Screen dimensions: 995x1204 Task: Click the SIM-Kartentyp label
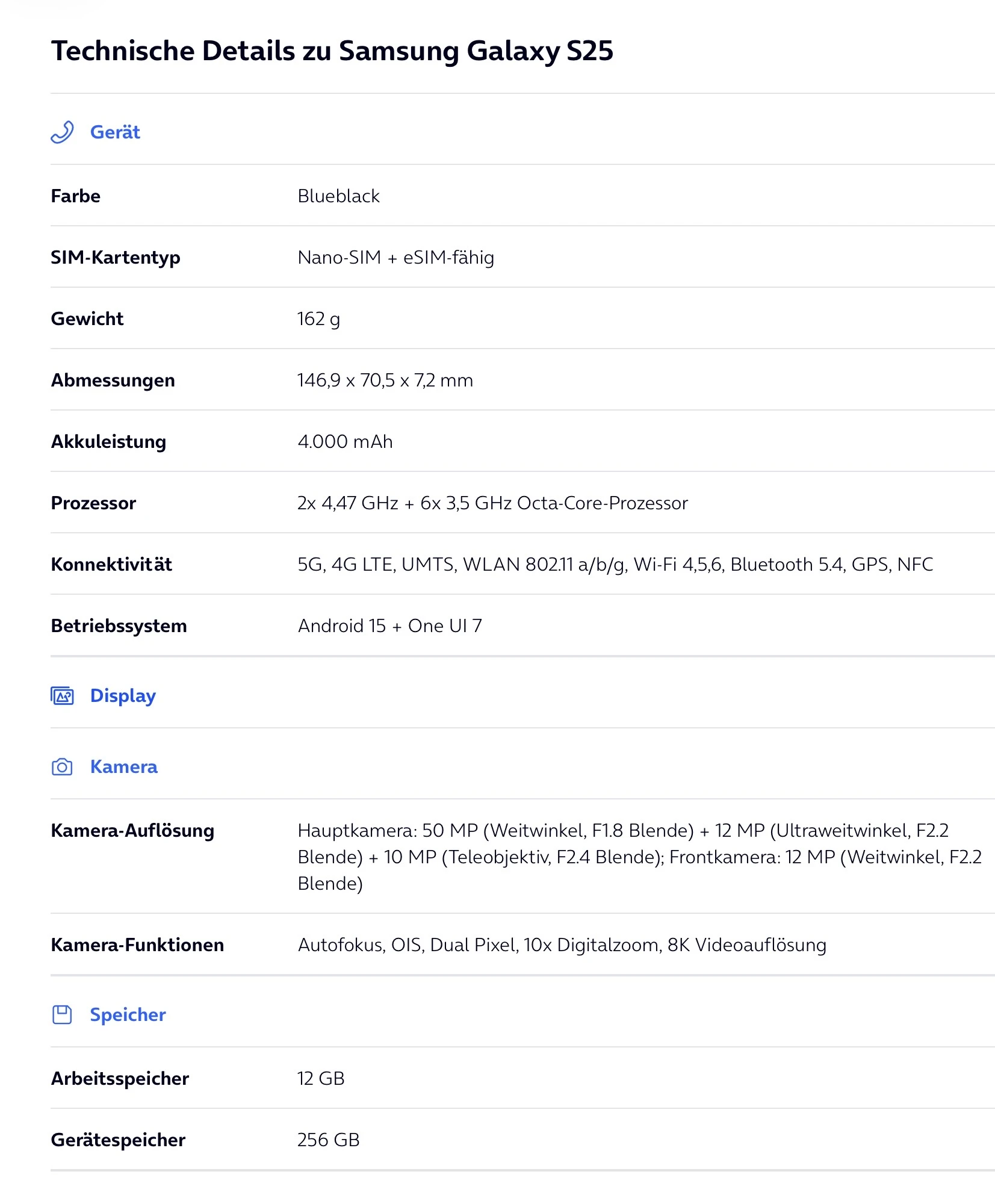[x=116, y=258]
